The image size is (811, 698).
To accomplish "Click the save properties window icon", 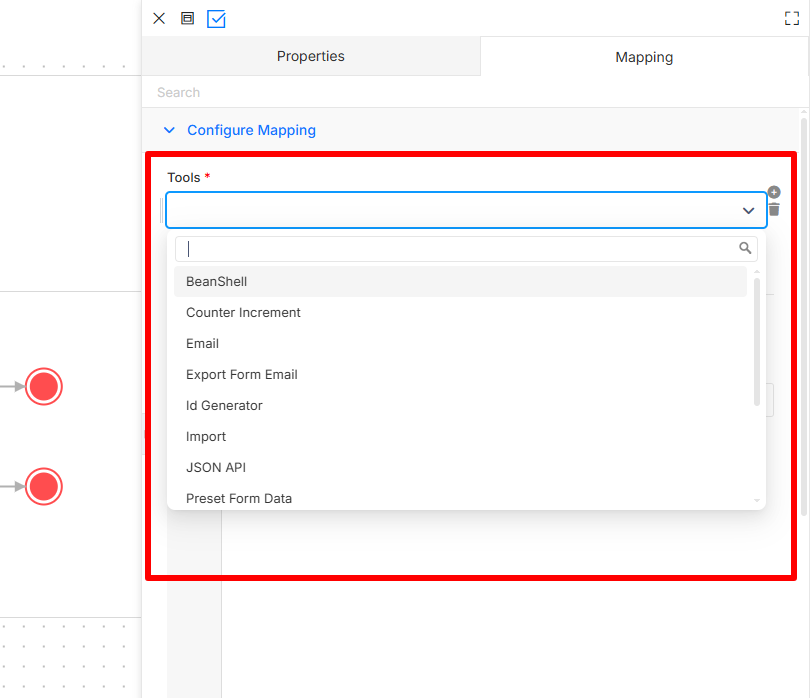I will [x=187, y=19].
